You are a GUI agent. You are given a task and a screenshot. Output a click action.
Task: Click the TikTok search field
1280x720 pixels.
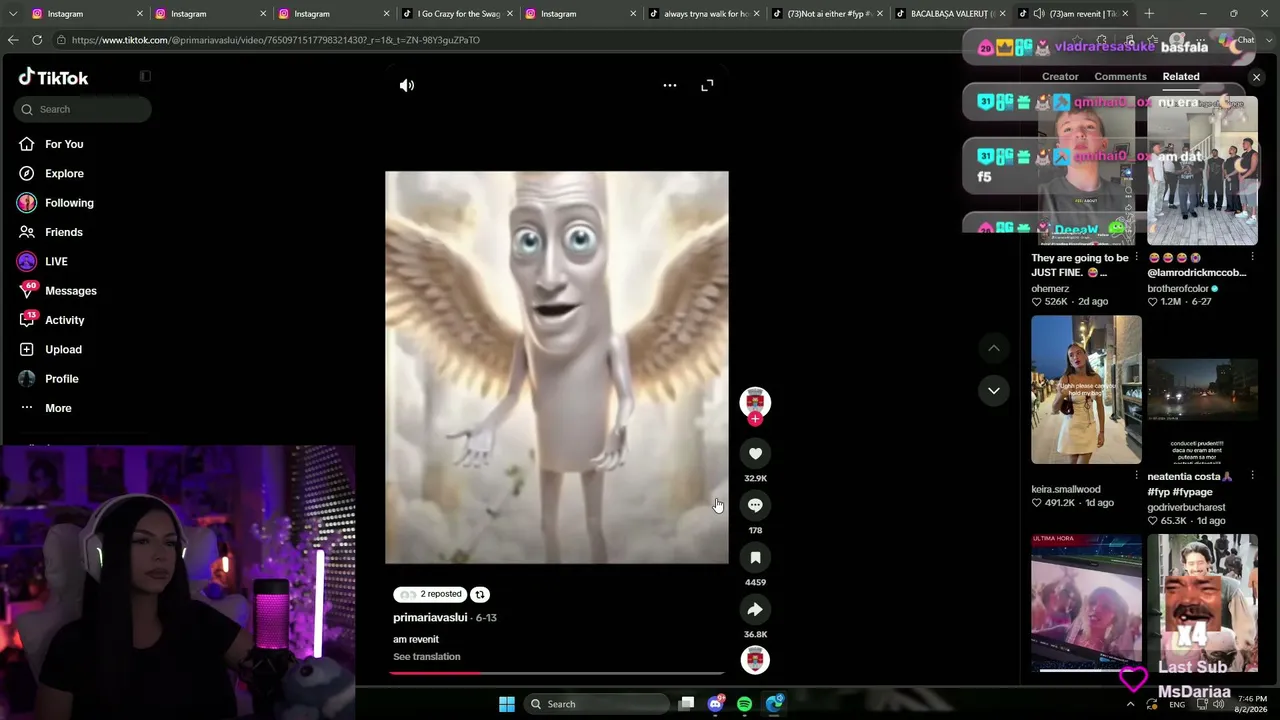click(83, 109)
